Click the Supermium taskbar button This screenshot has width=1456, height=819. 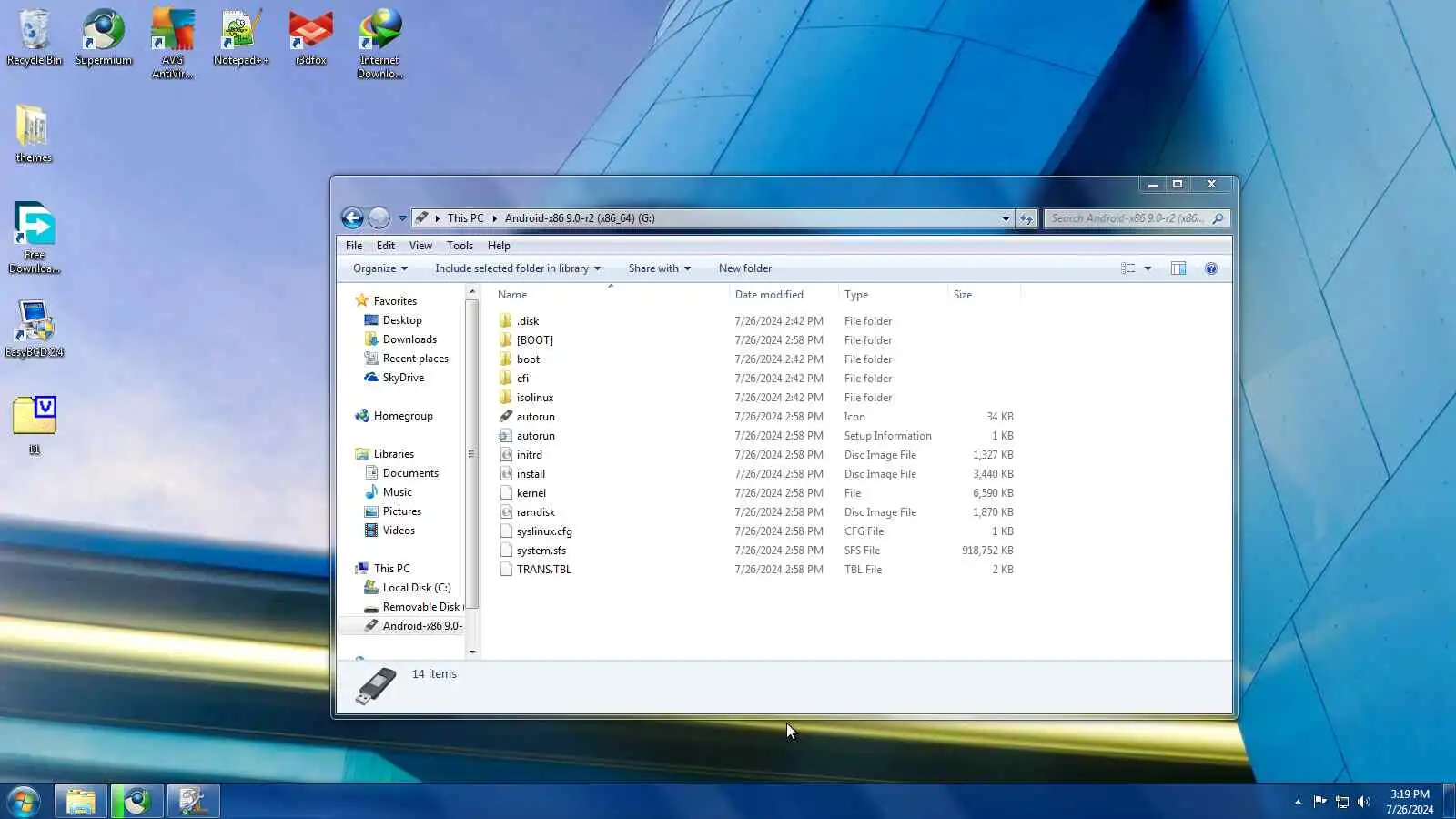137,802
